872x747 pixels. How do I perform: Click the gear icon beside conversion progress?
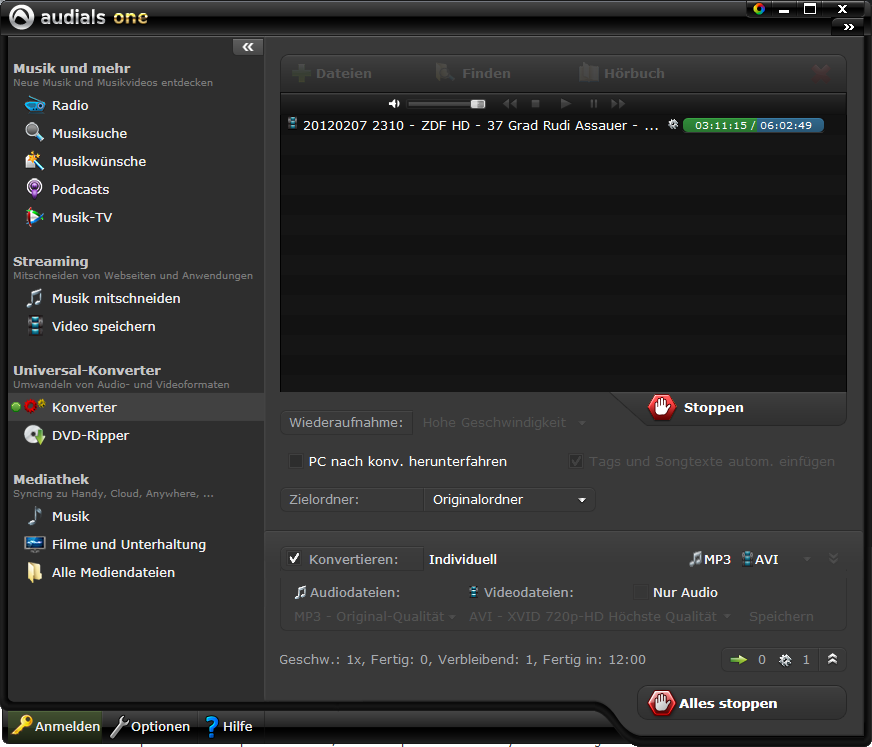point(673,125)
